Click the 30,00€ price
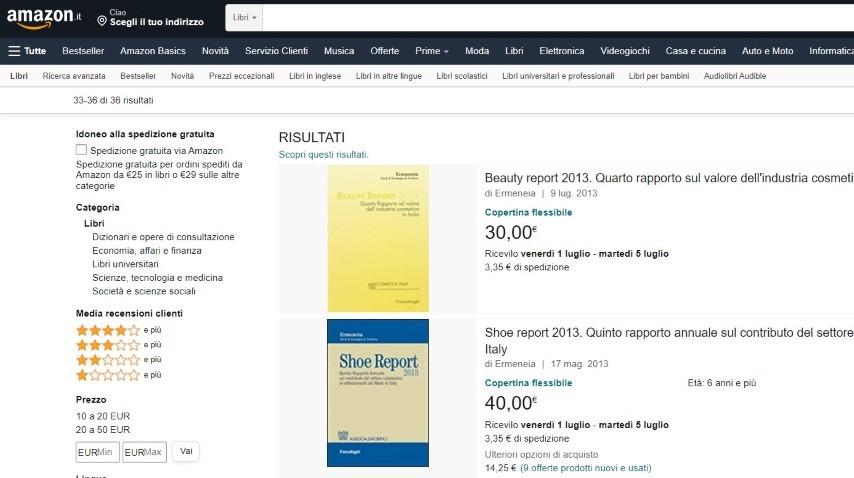The image size is (854, 478). point(511,232)
